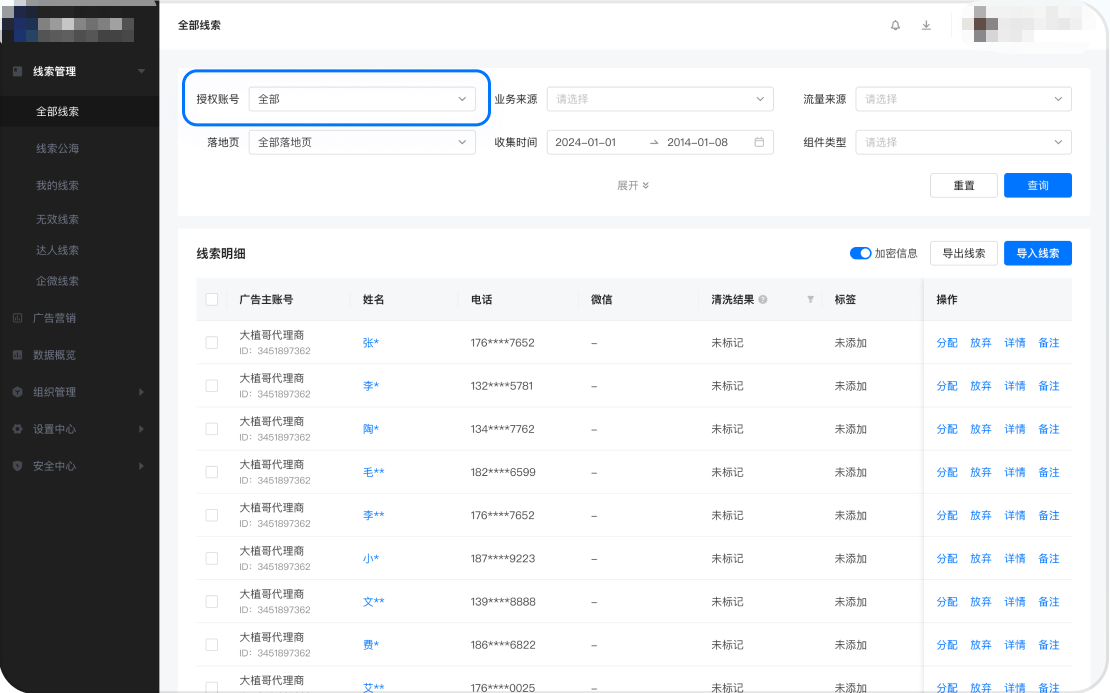Image resolution: width=1110 pixels, height=693 pixels.
Task: Select the 广告营销 sidebar icon
Action: point(18,318)
